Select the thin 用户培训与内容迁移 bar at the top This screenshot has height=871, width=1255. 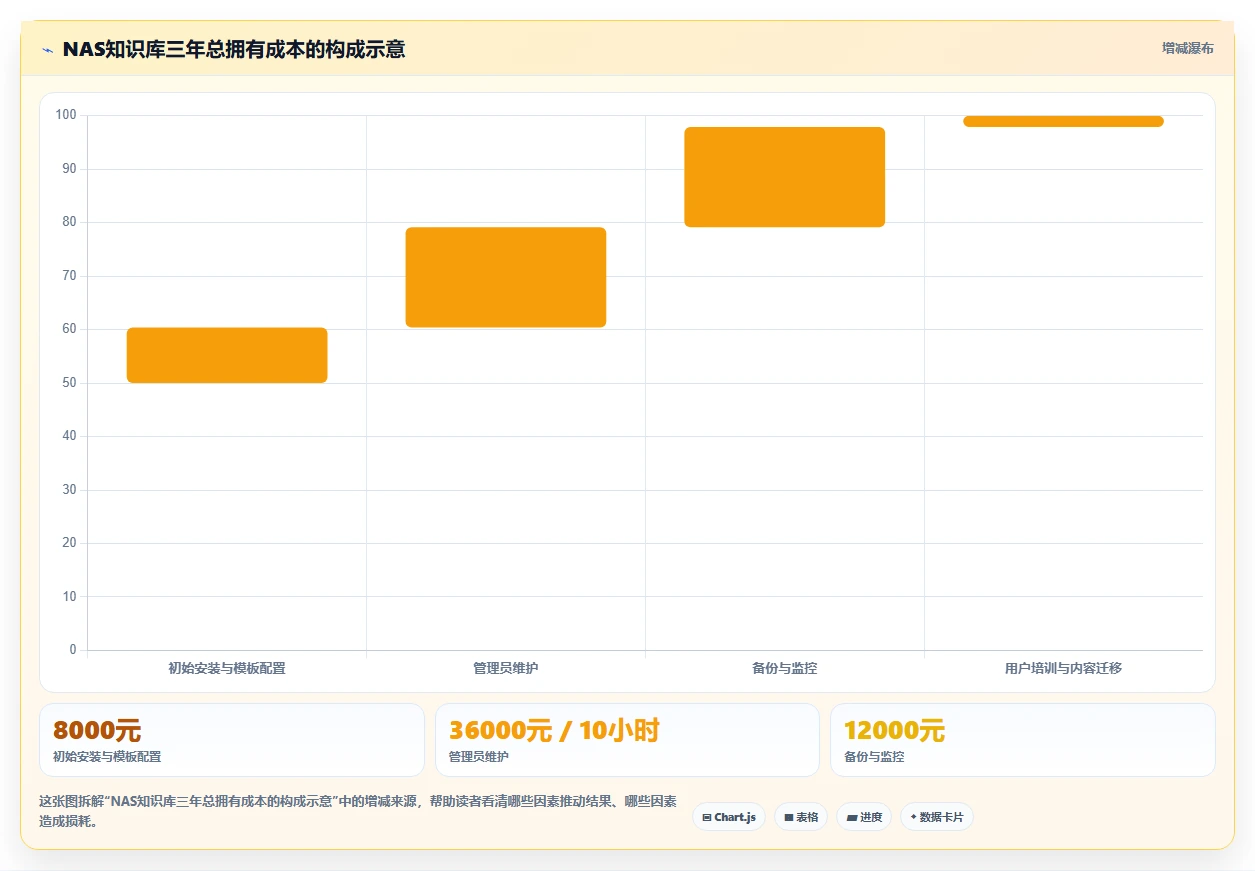(x=1063, y=121)
